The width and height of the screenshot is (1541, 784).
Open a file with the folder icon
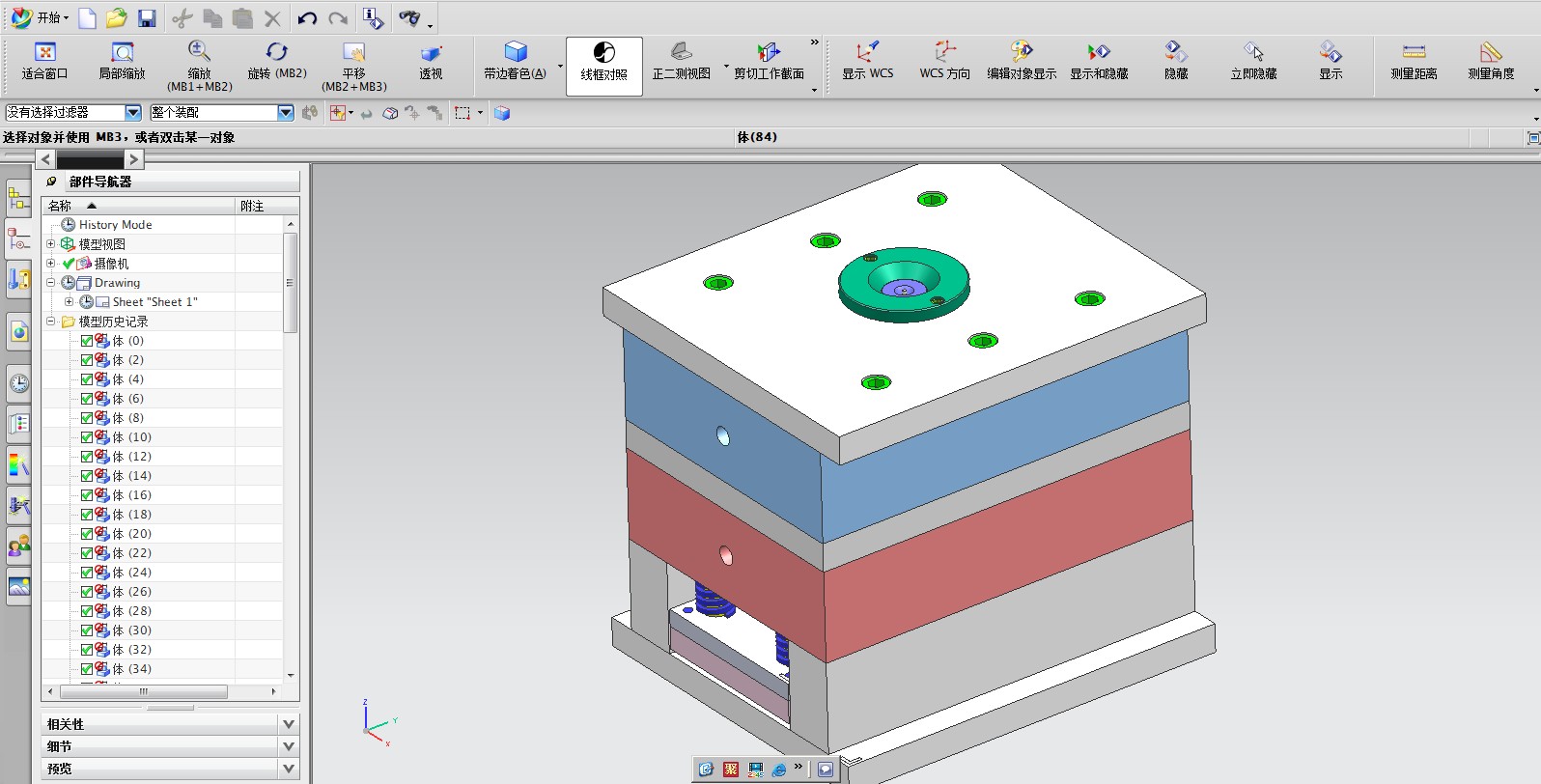pos(117,17)
